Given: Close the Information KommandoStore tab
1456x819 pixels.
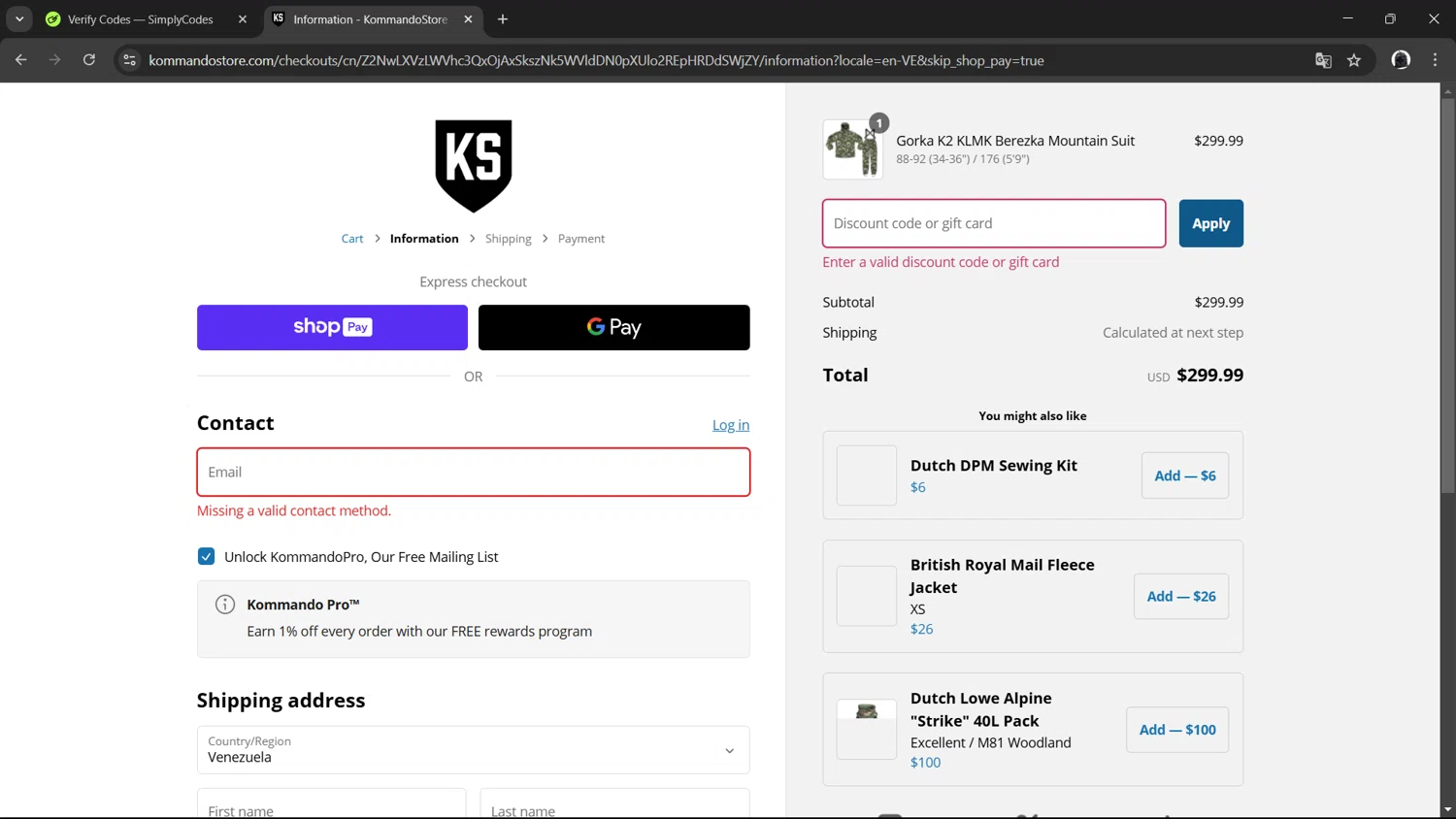Looking at the screenshot, I should tap(468, 19).
